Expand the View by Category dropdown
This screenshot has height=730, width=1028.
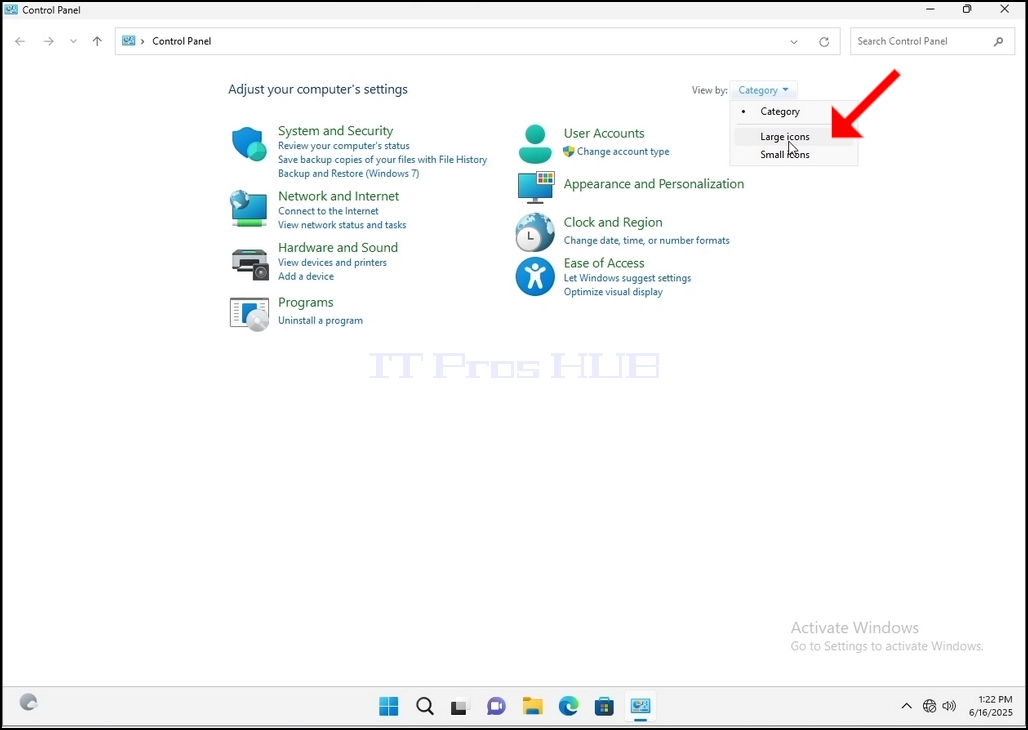click(763, 90)
